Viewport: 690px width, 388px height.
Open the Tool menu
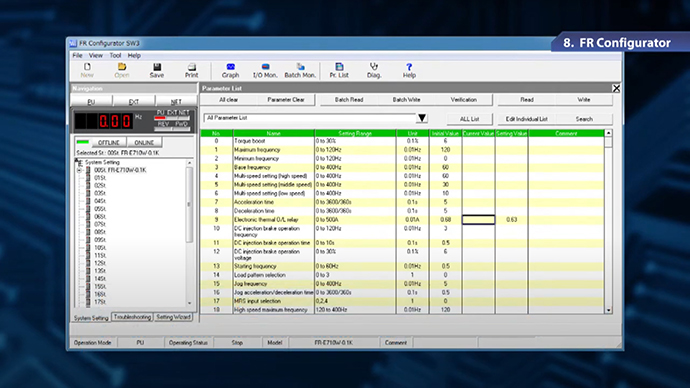pos(115,55)
